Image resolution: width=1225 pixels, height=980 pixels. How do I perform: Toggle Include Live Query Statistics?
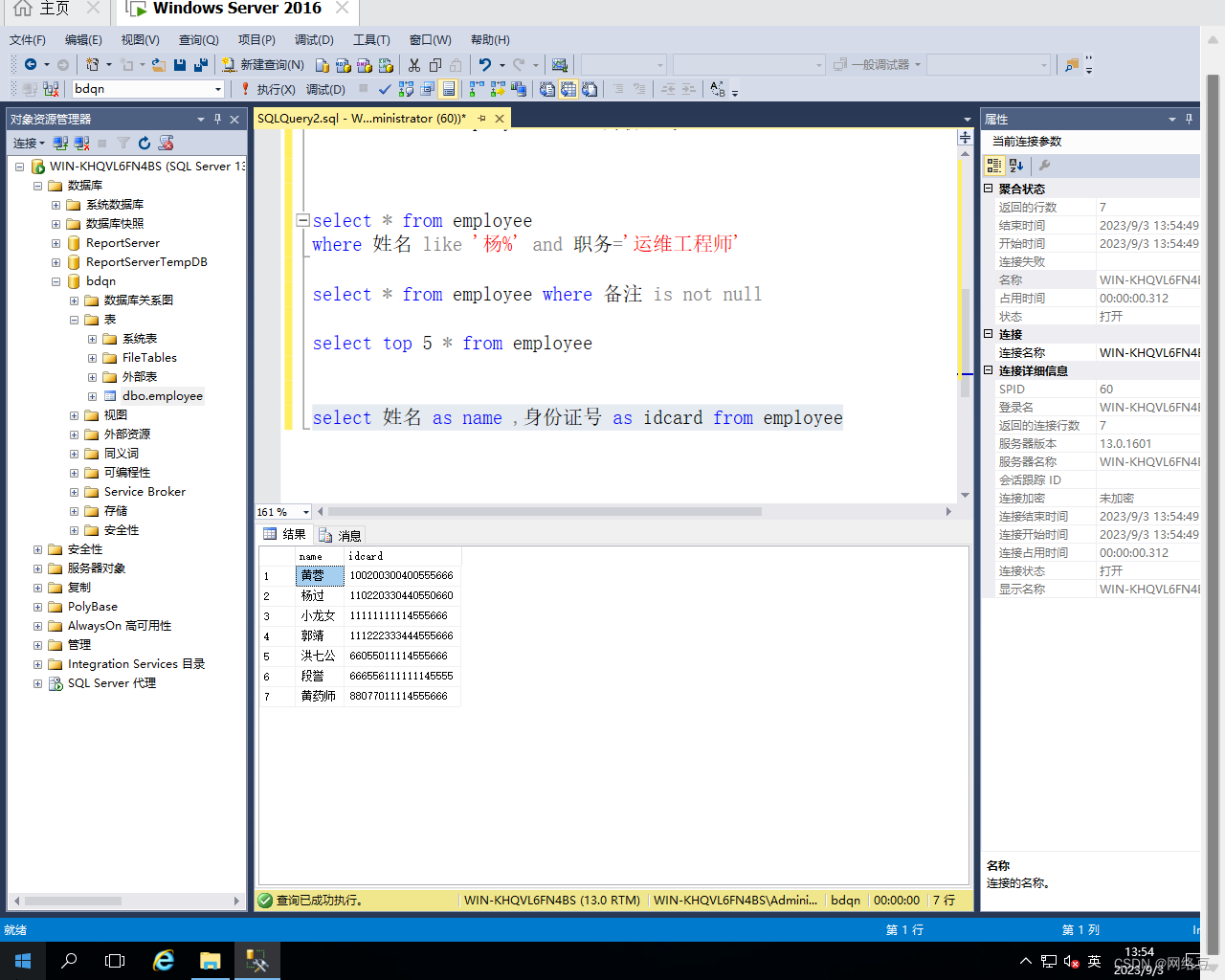[x=498, y=89]
